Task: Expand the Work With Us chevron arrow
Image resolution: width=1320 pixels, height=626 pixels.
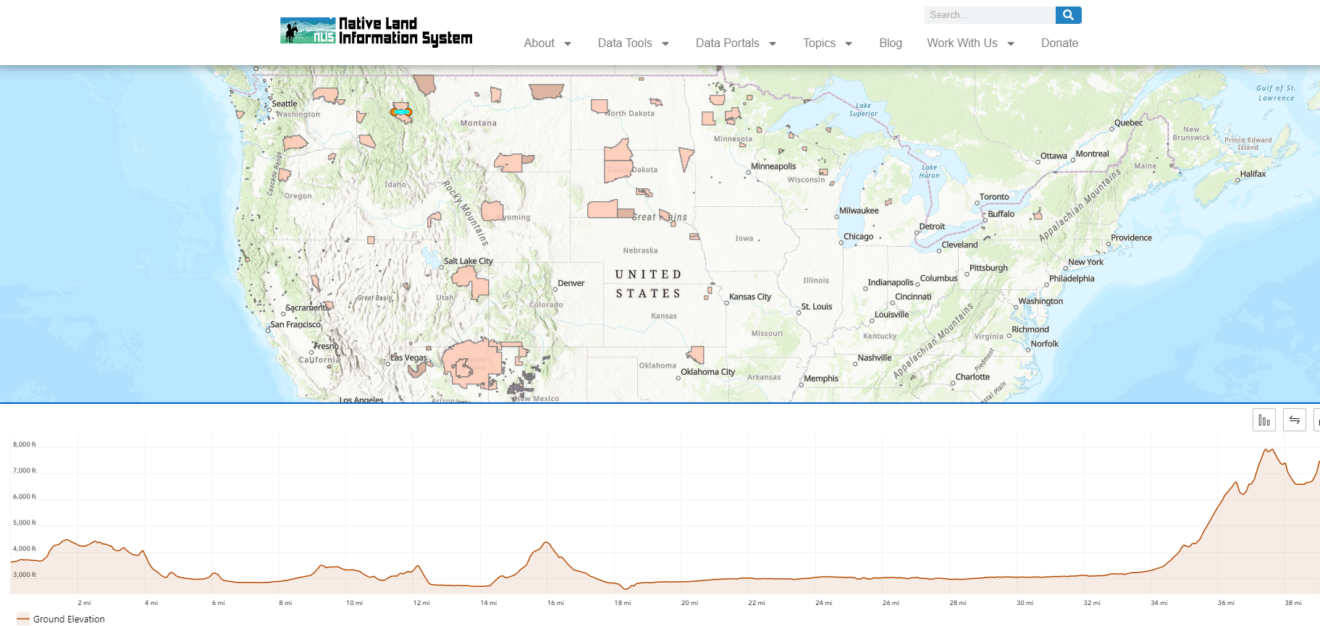Action: [x=1010, y=44]
